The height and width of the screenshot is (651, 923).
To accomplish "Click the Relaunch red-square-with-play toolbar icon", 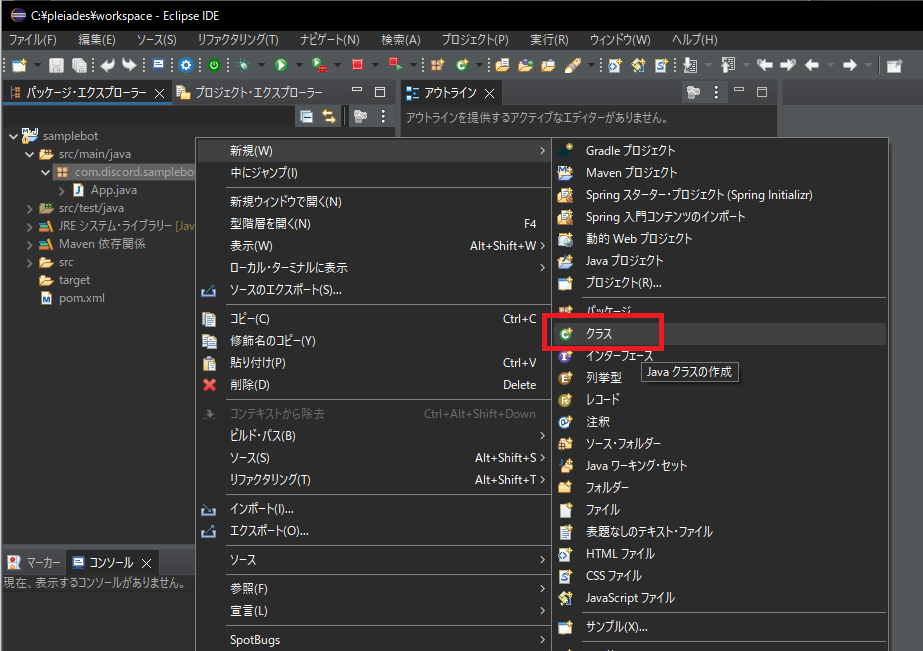I will tap(396, 64).
